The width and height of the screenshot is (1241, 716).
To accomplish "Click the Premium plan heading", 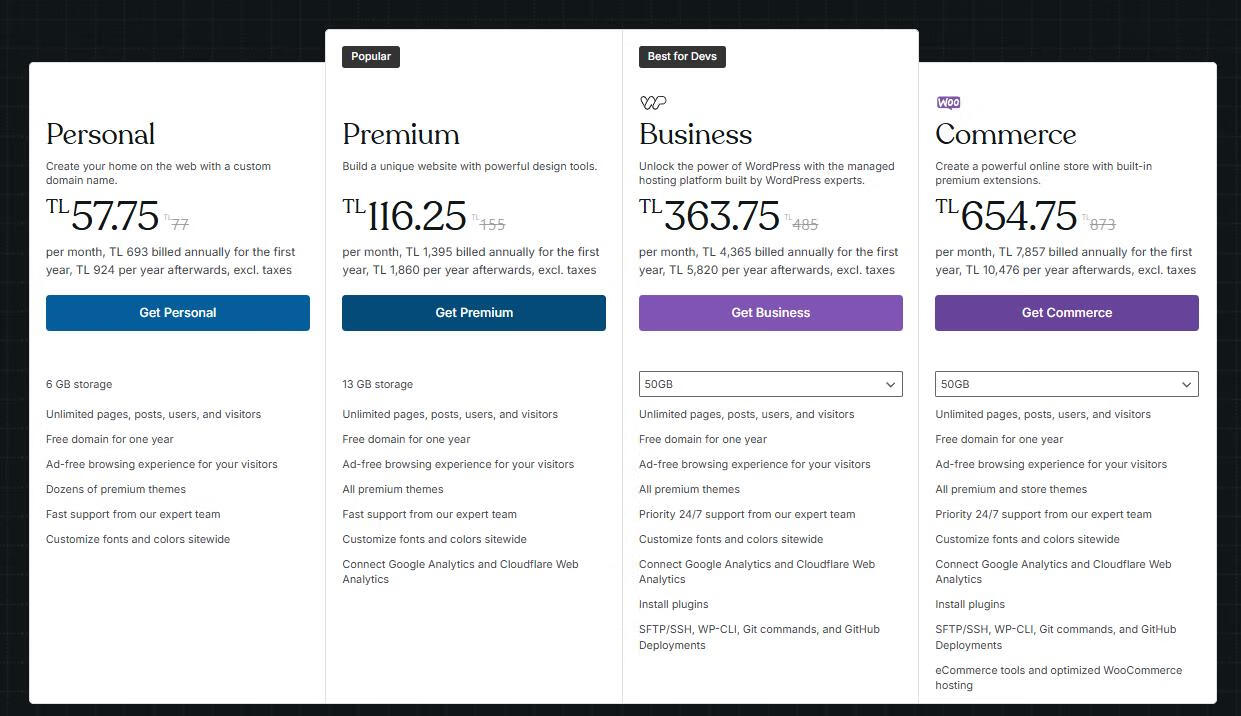I will click(401, 135).
